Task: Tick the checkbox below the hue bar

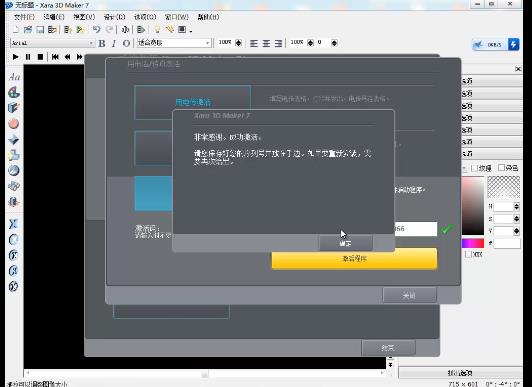Action: 468,254
